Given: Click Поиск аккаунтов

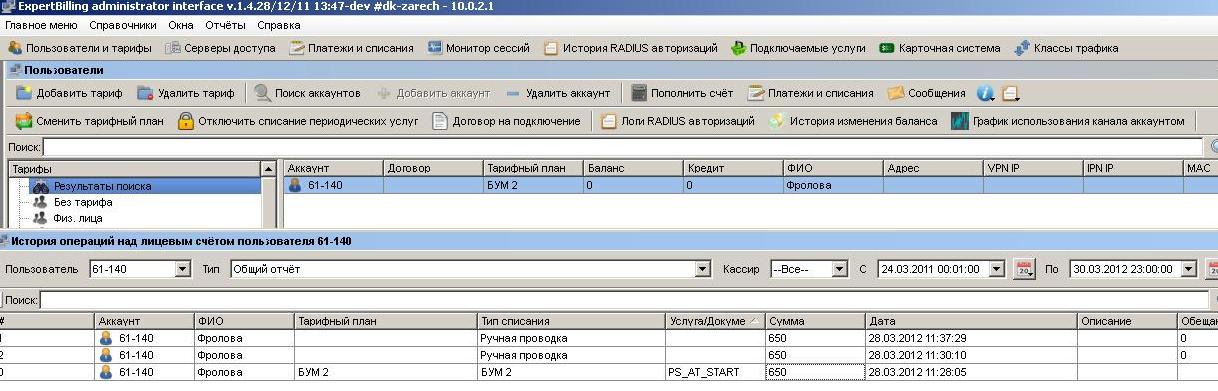Looking at the screenshot, I should tap(308, 93).
